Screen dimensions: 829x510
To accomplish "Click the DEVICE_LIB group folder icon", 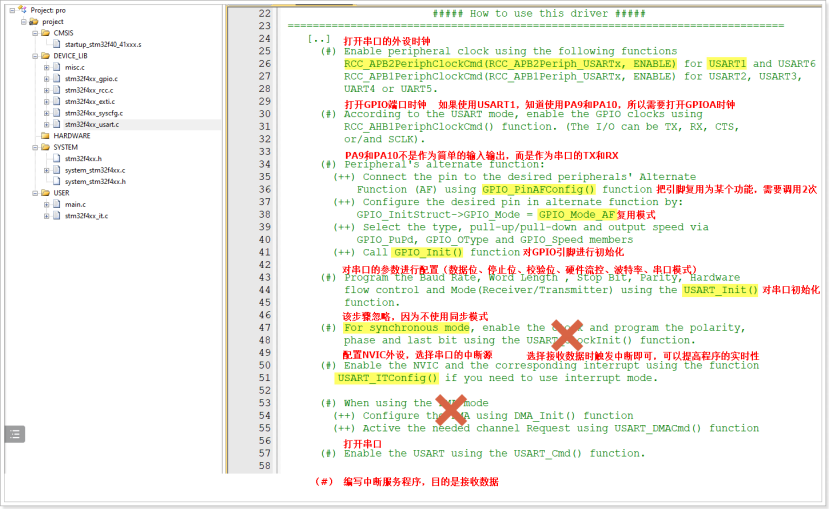I will pos(45,55).
